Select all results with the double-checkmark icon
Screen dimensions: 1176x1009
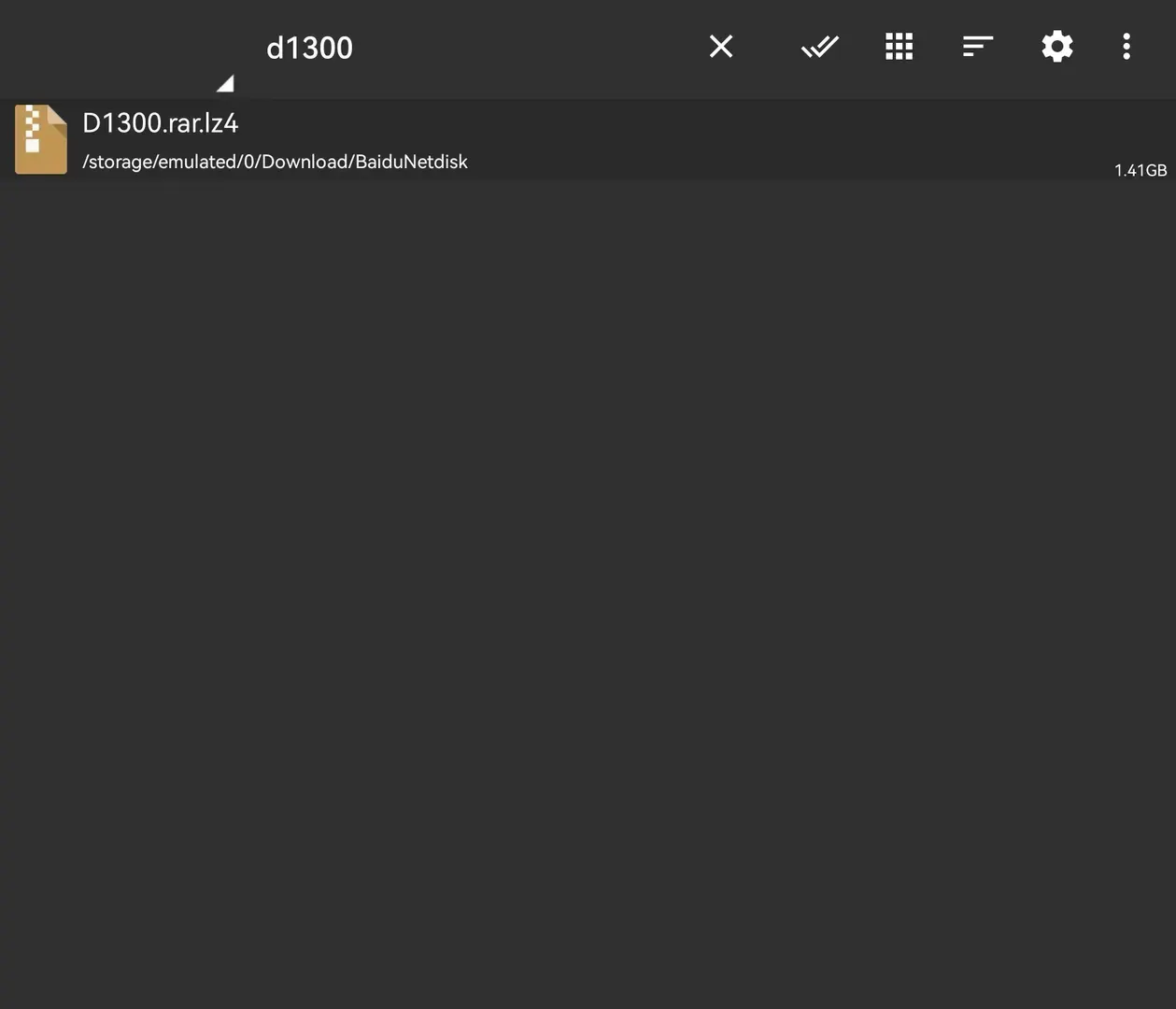click(820, 47)
